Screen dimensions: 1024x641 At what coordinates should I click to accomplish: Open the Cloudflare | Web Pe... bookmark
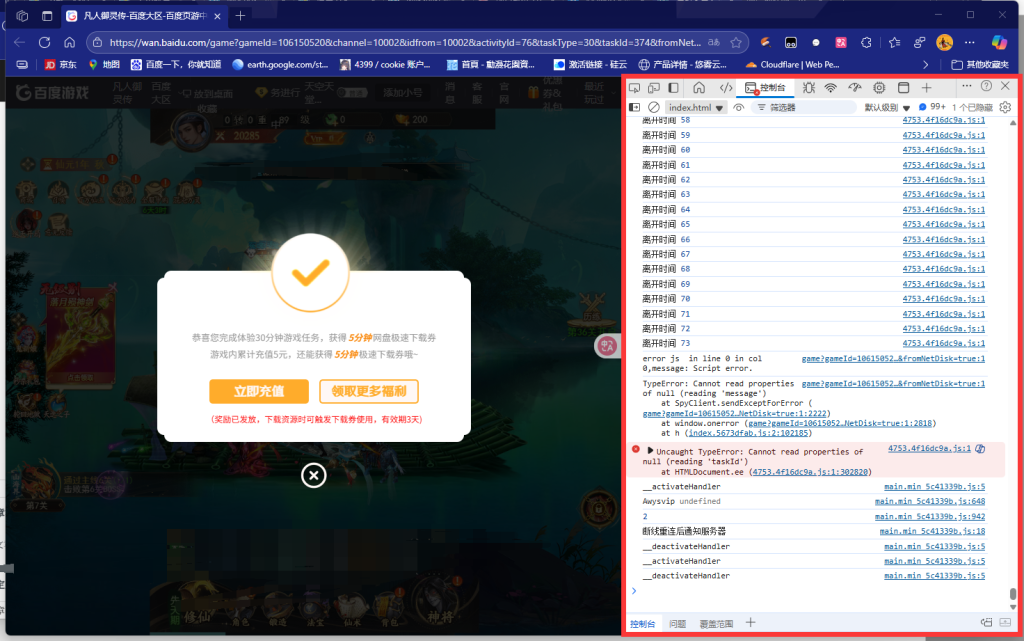coord(792,65)
